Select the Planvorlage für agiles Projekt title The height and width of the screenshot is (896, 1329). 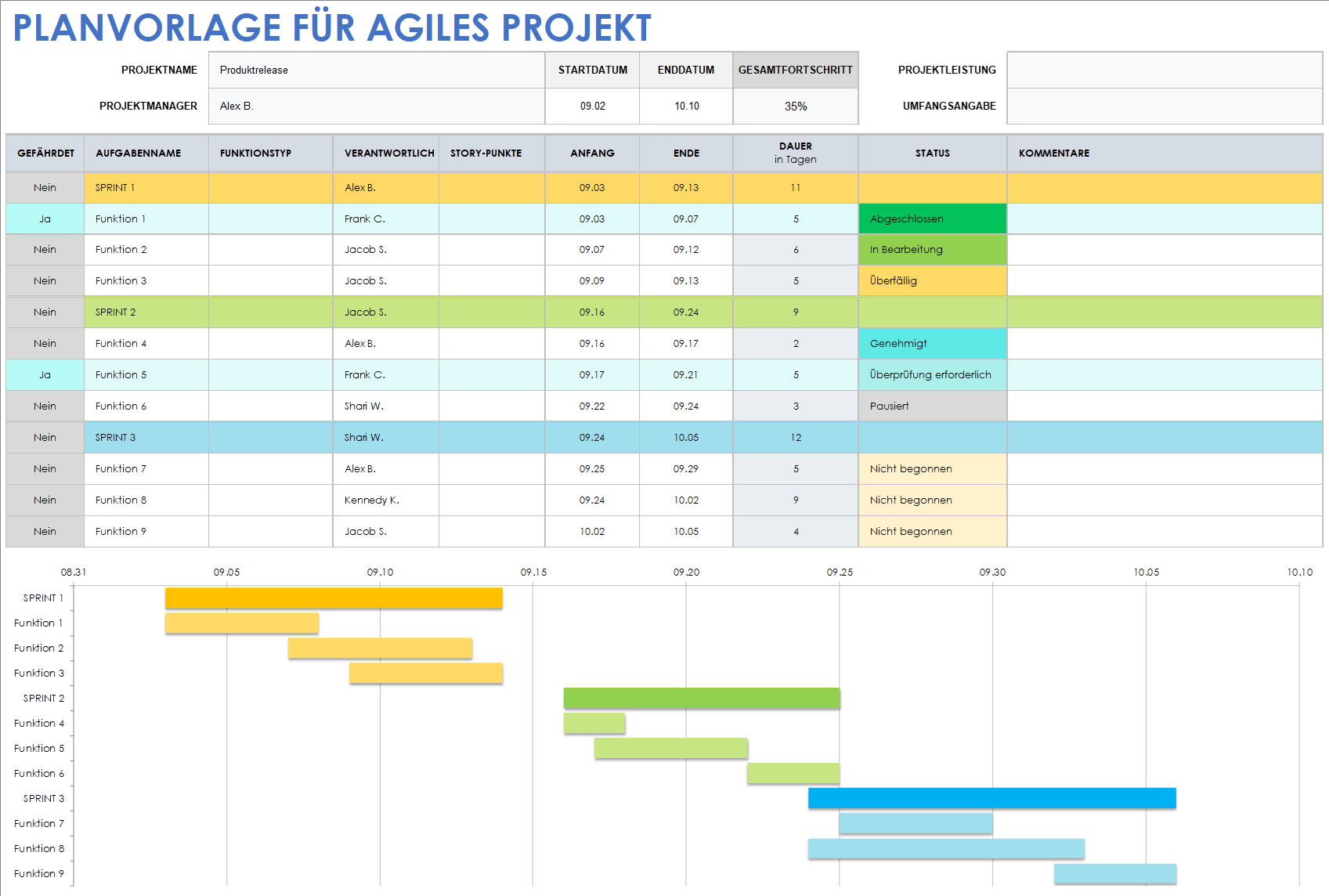[332, 27]
